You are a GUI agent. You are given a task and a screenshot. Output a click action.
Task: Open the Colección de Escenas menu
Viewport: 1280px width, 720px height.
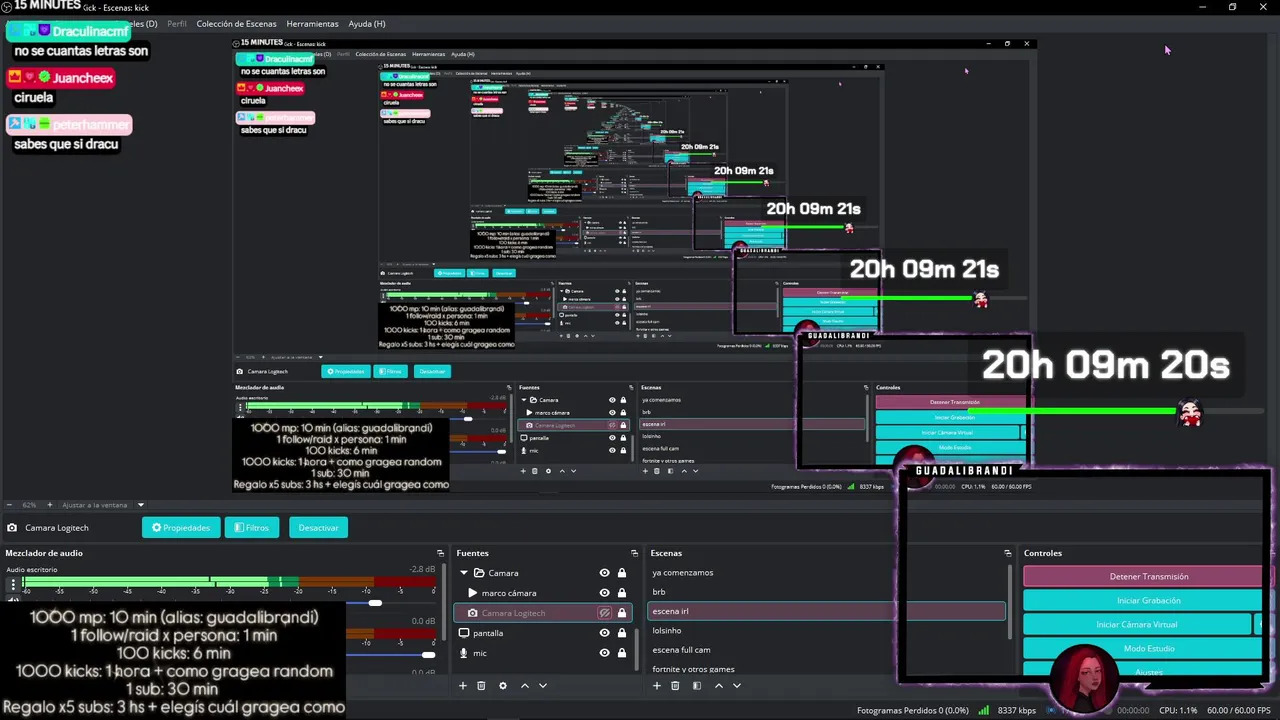point(236,23)
